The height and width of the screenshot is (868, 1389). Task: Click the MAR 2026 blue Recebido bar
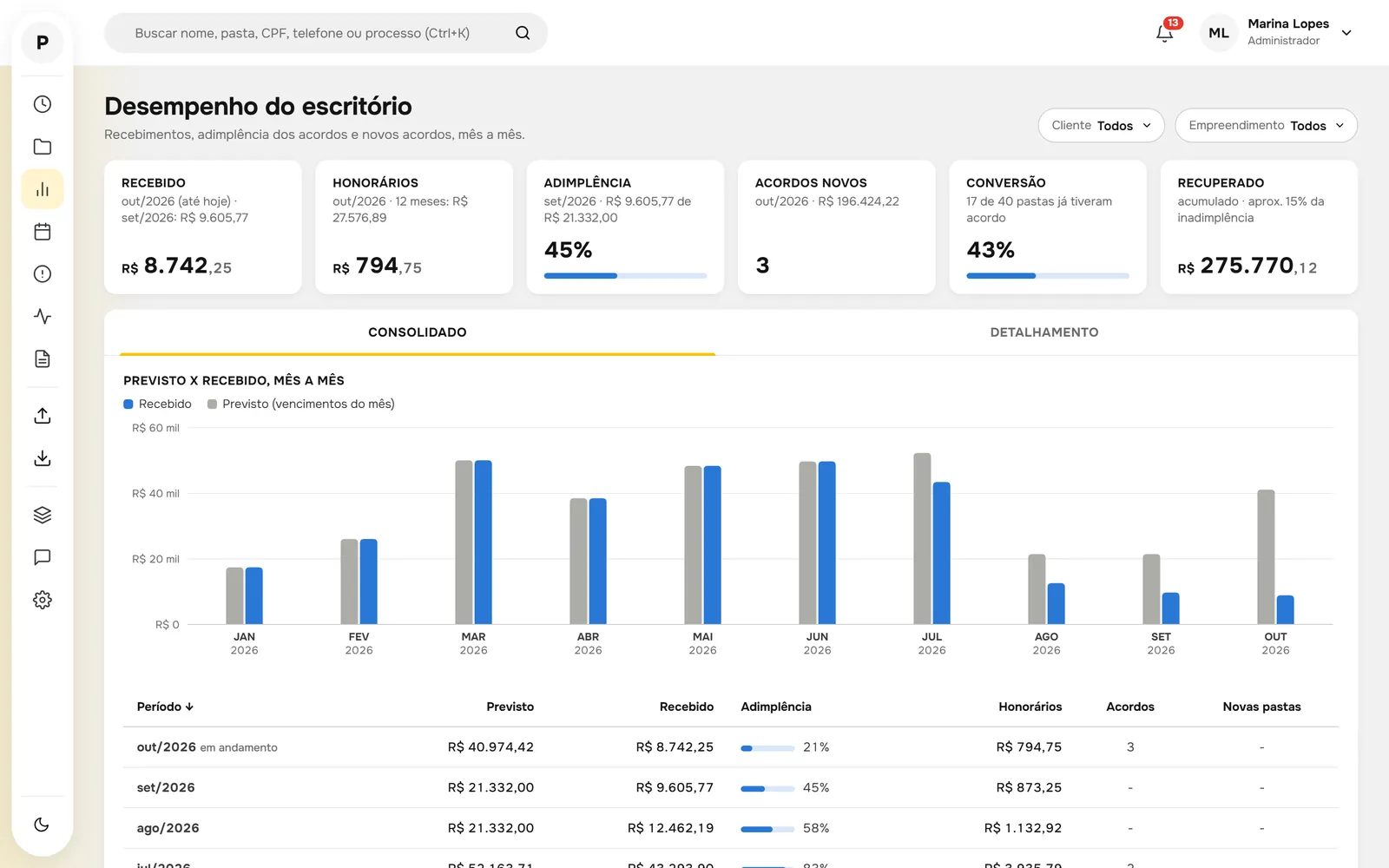(x=483, y=542)
